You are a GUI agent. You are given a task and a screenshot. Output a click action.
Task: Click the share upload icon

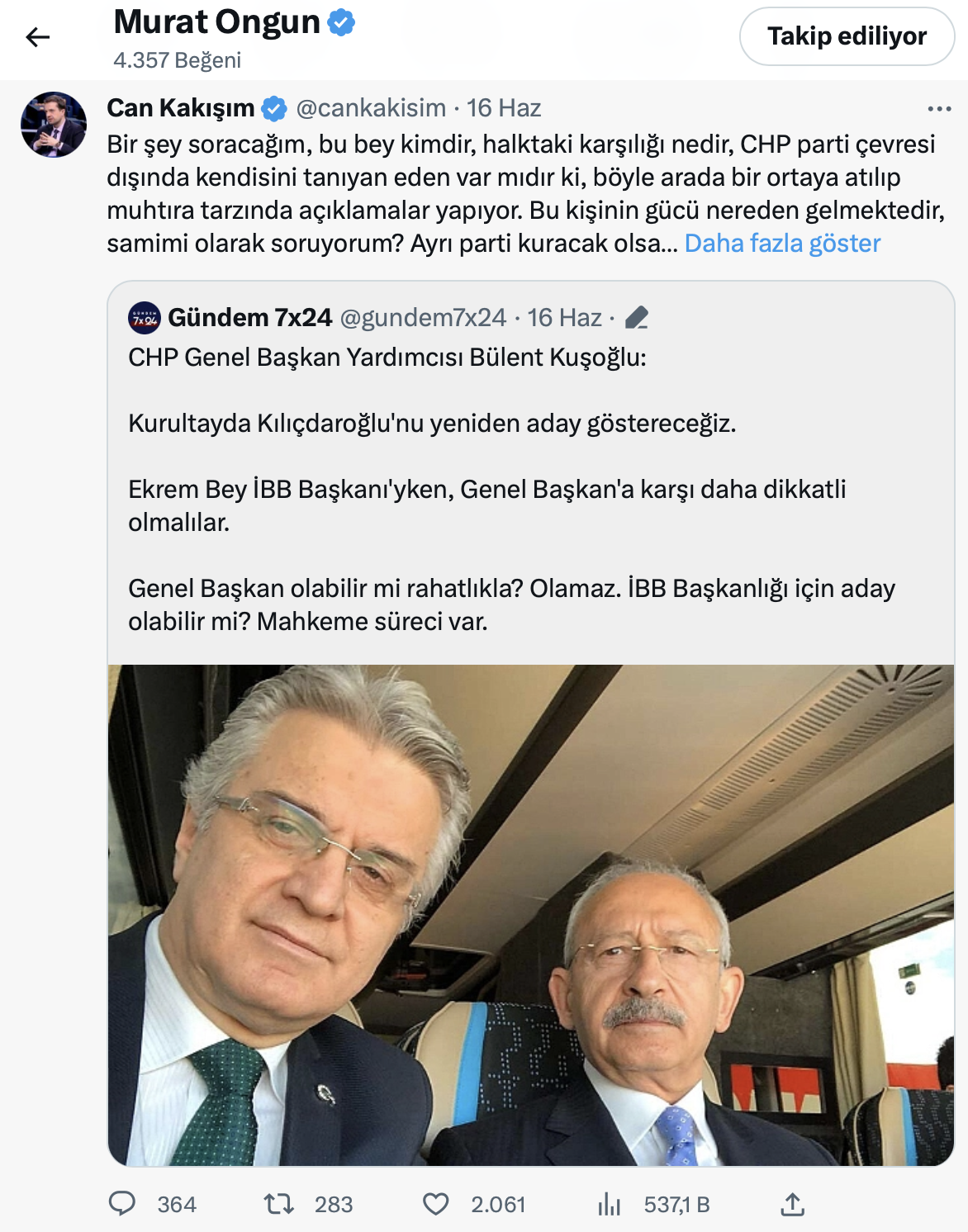[x=792, y=1204]
